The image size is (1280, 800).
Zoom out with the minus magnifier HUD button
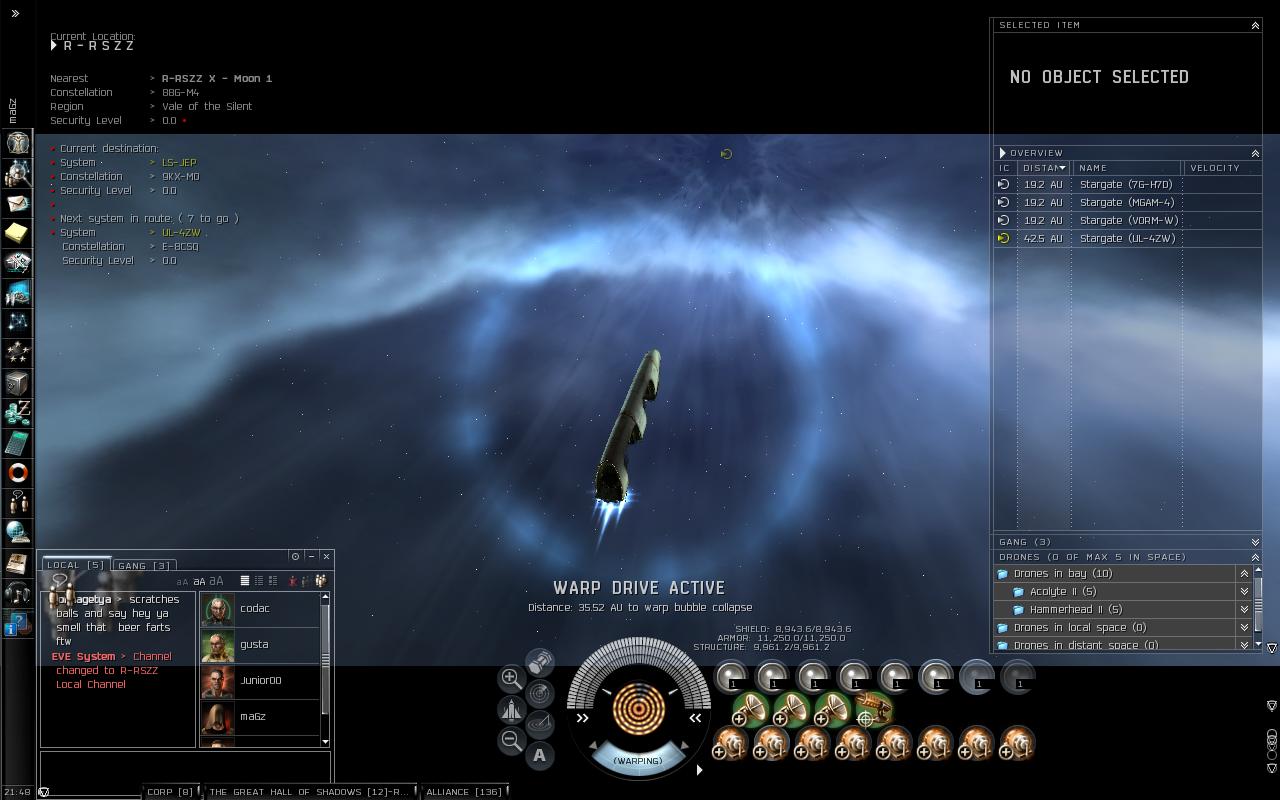pyautogui.click(x=511, y=740)
